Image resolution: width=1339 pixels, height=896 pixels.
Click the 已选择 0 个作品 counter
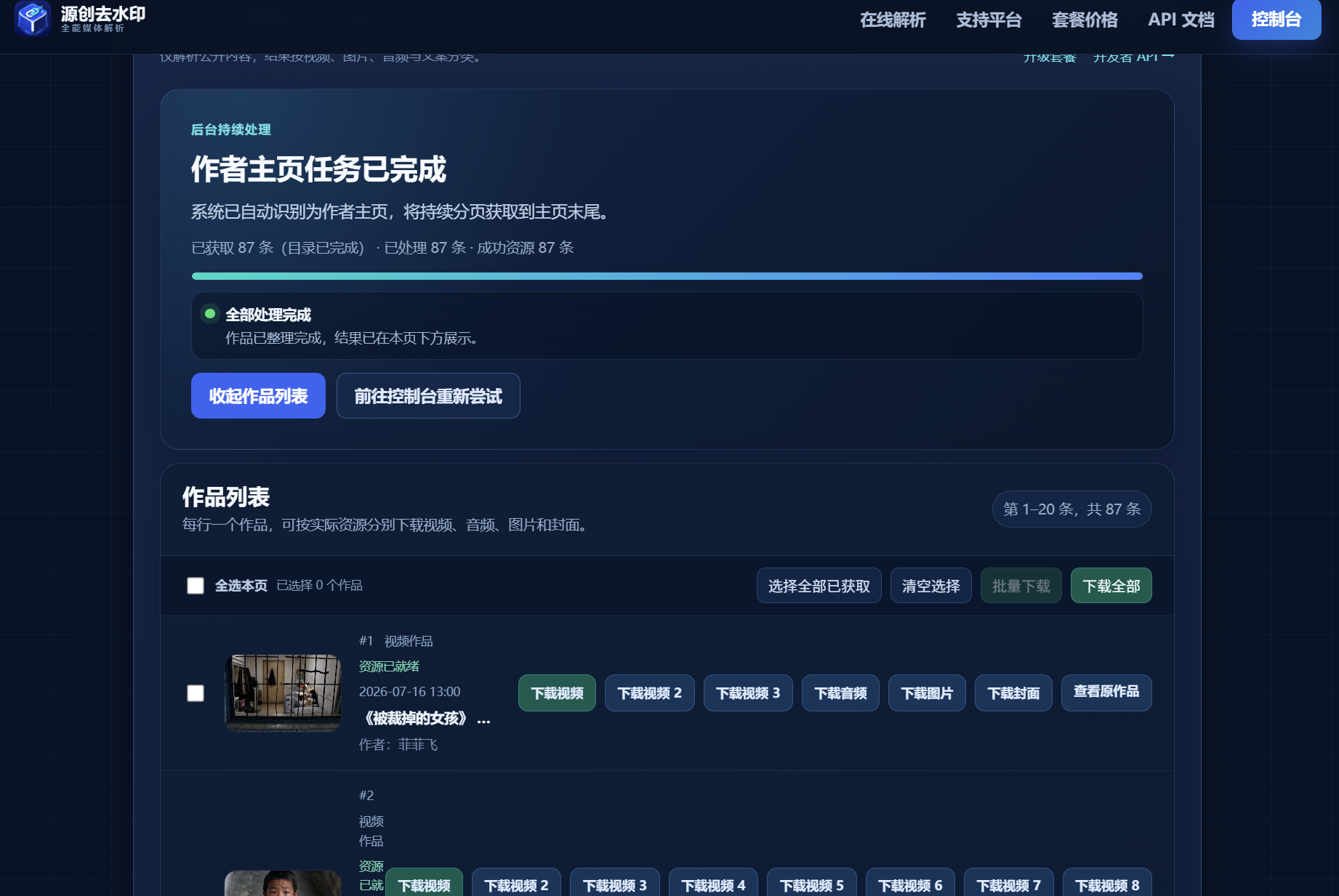click(x=319, y=585)
